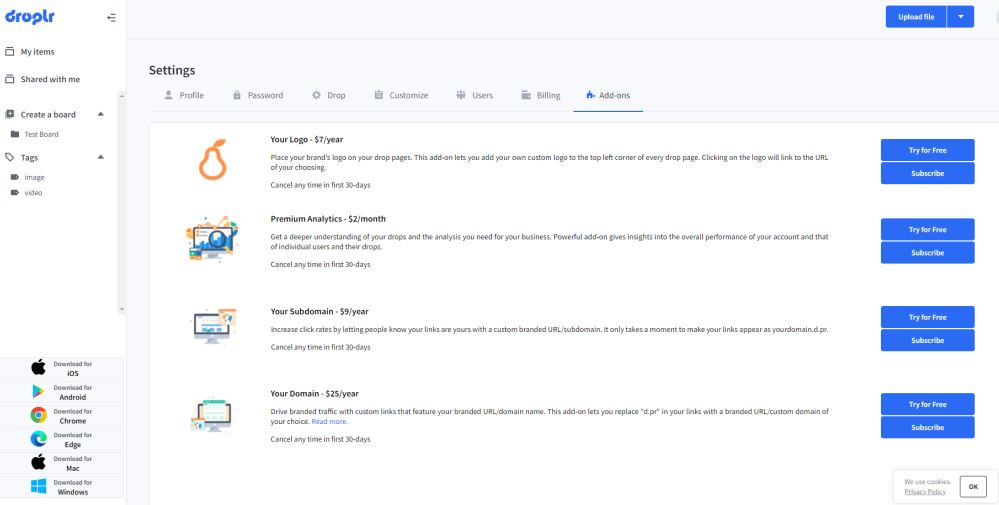Try Your Logo add-on for free
This screenshot has height=505, width=999.
pos(928,150)
